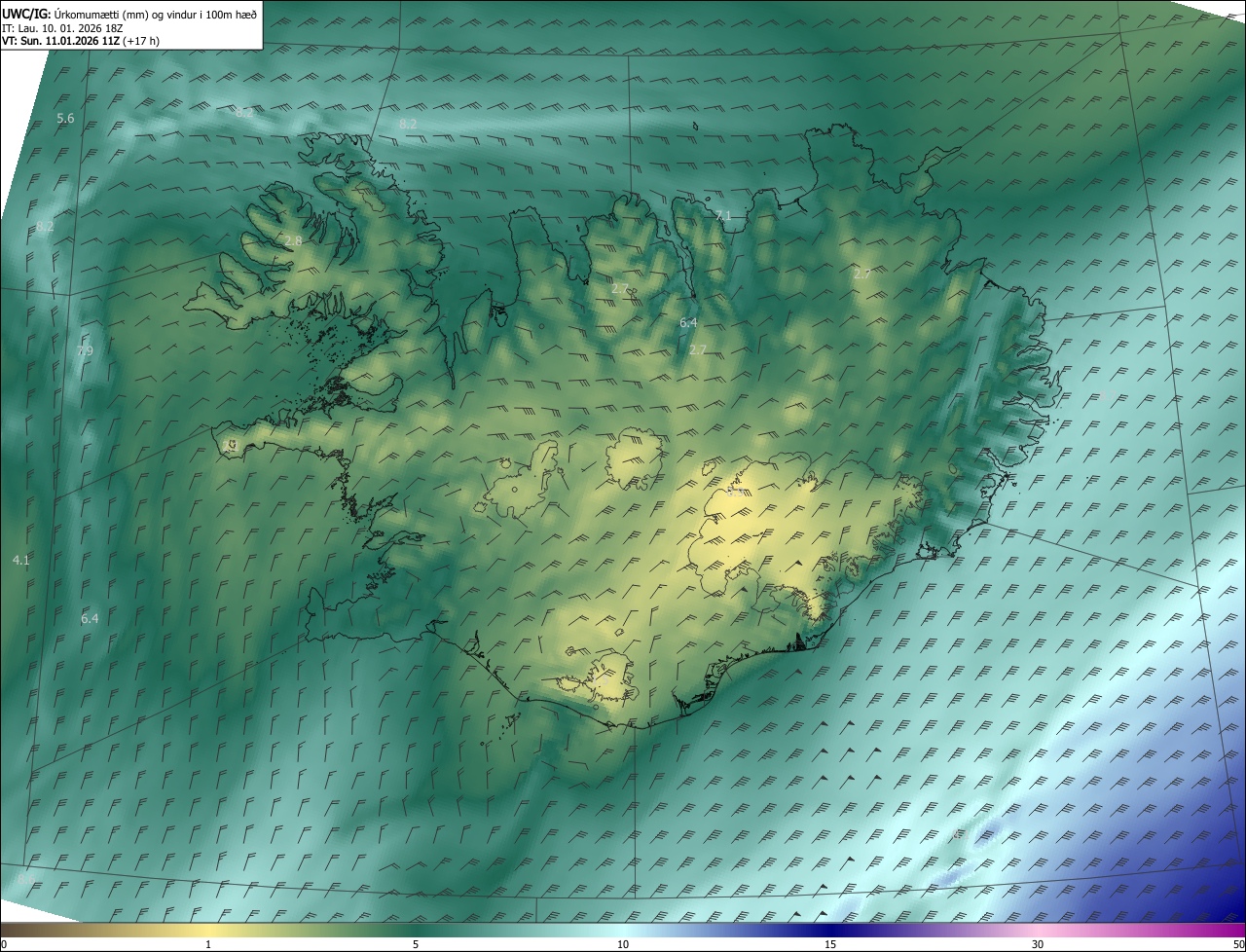Click the '1' tick on the color scale
The height and width of the screenshot is (952, 1246).
tap(208, 944)
